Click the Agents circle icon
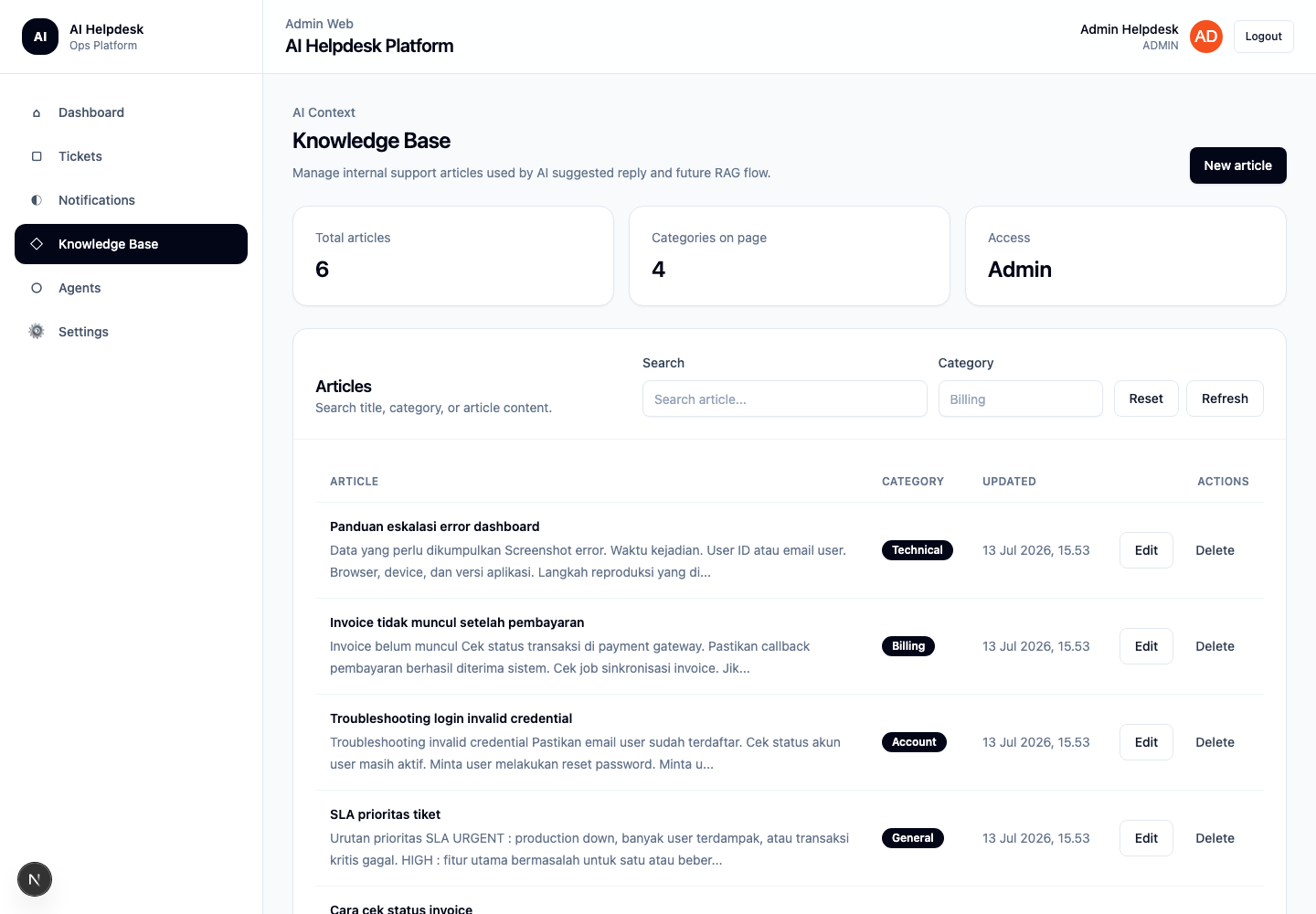Image resolution: width=1316 pixels, height=914 pixels. (37, 288)
